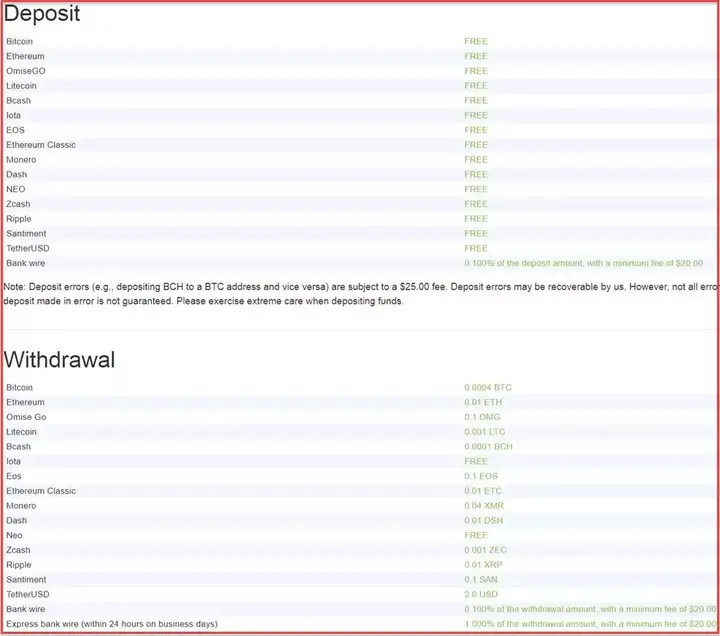Select the "0.01 ETC" withdrawal fee
The image size is (720, 636).
483,491
